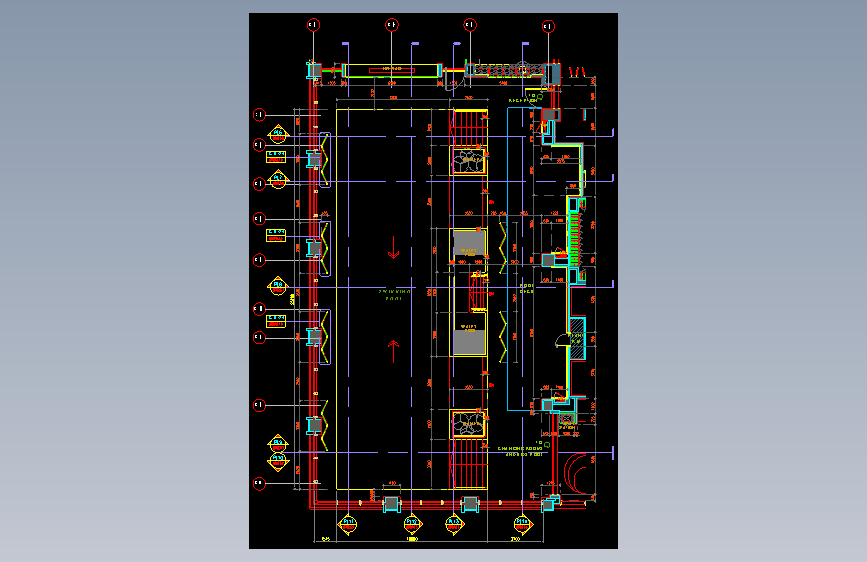
Task: Click the red downward arrow inside the pool
Action: coord(393,248)
